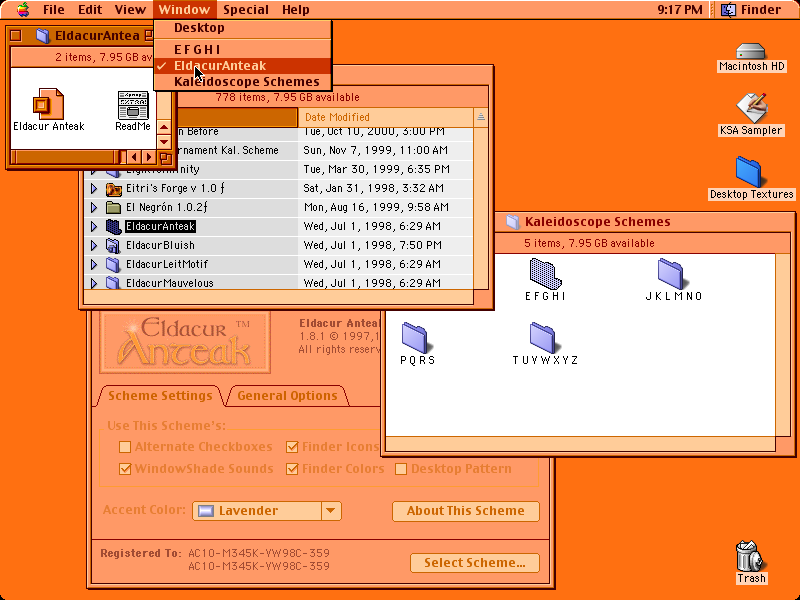Select the KSA Sampler desktop icon
This screenshot has height=600, width=800.
pos(752,108)
